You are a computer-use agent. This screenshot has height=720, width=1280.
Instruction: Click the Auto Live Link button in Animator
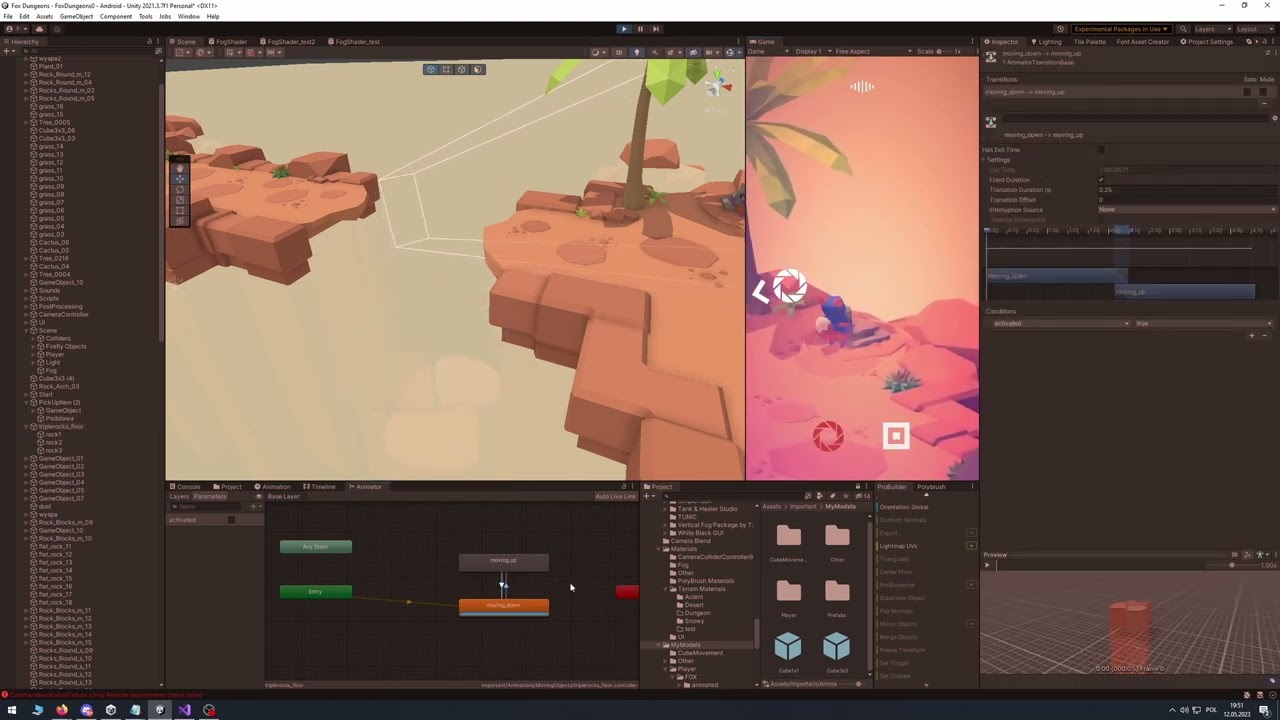click(617, 496)
